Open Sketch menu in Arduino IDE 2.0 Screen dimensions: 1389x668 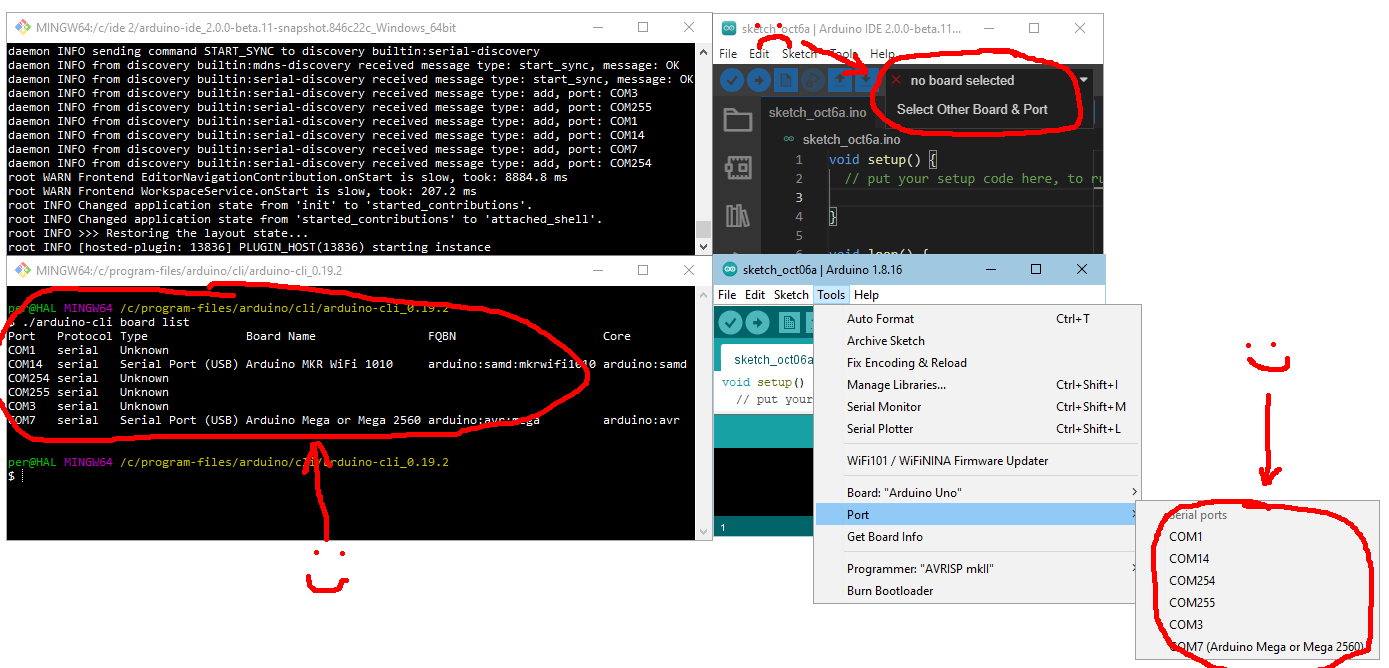click(x=799, y=54)
